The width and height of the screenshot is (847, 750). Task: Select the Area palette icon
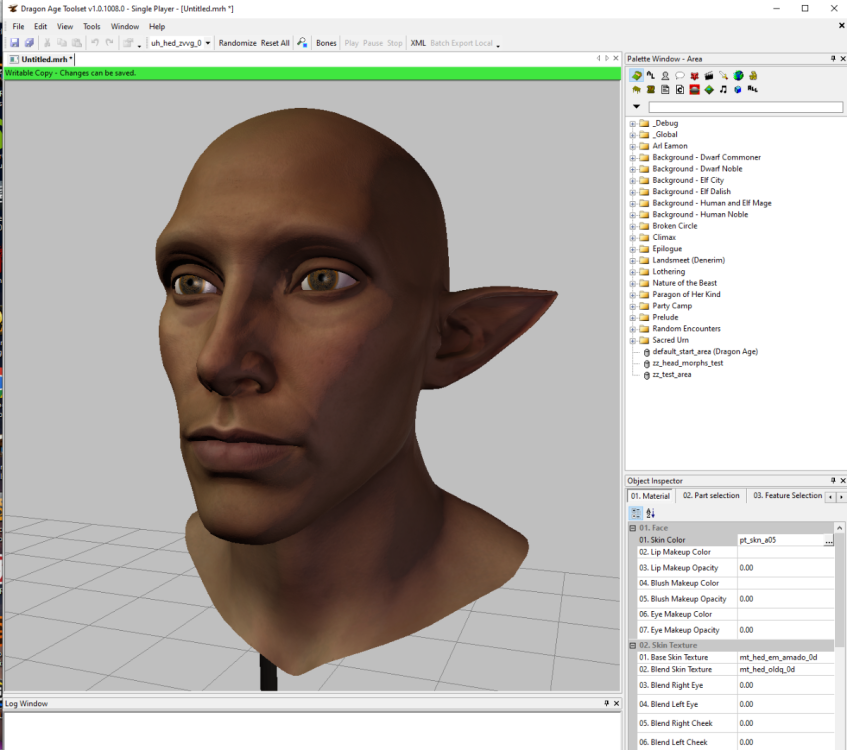[636, 75]
